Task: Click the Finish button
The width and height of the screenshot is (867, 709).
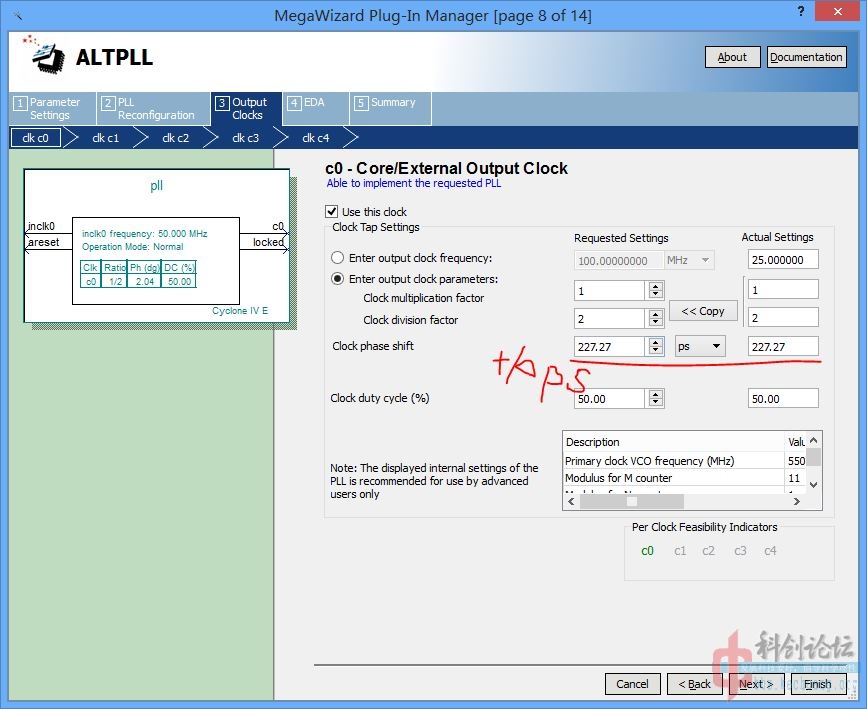Action: point(818,684)
